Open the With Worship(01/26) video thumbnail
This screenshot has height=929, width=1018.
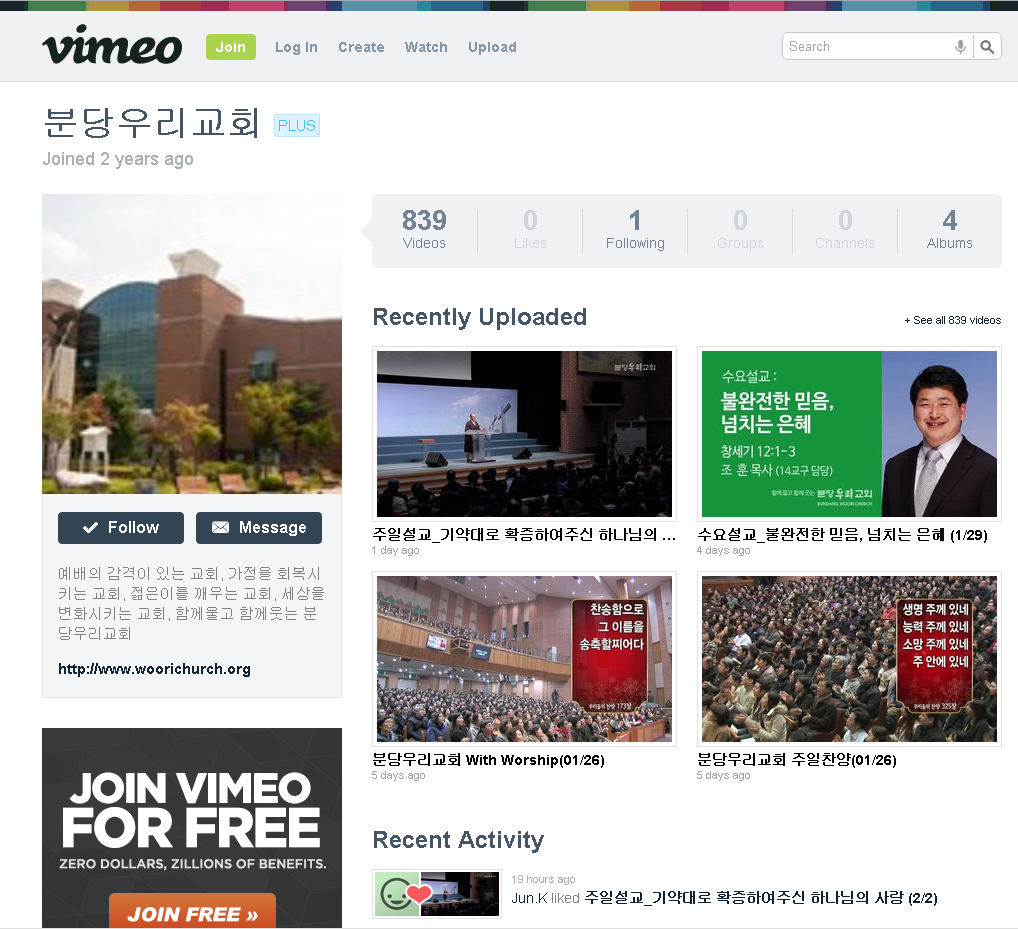tap(525, 659)
